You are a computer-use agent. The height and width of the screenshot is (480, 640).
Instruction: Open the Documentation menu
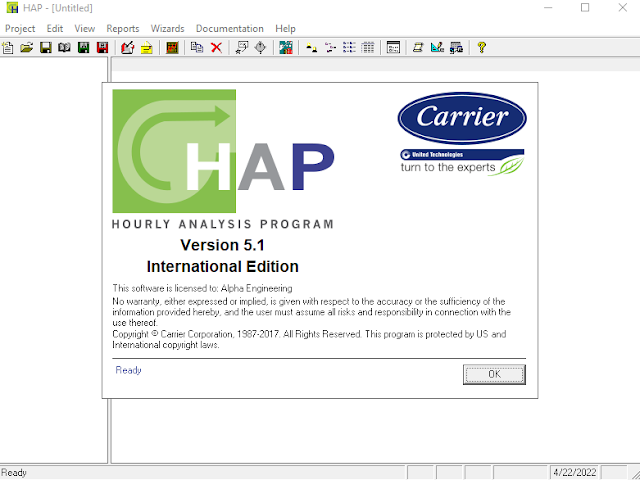click(230, 29)
